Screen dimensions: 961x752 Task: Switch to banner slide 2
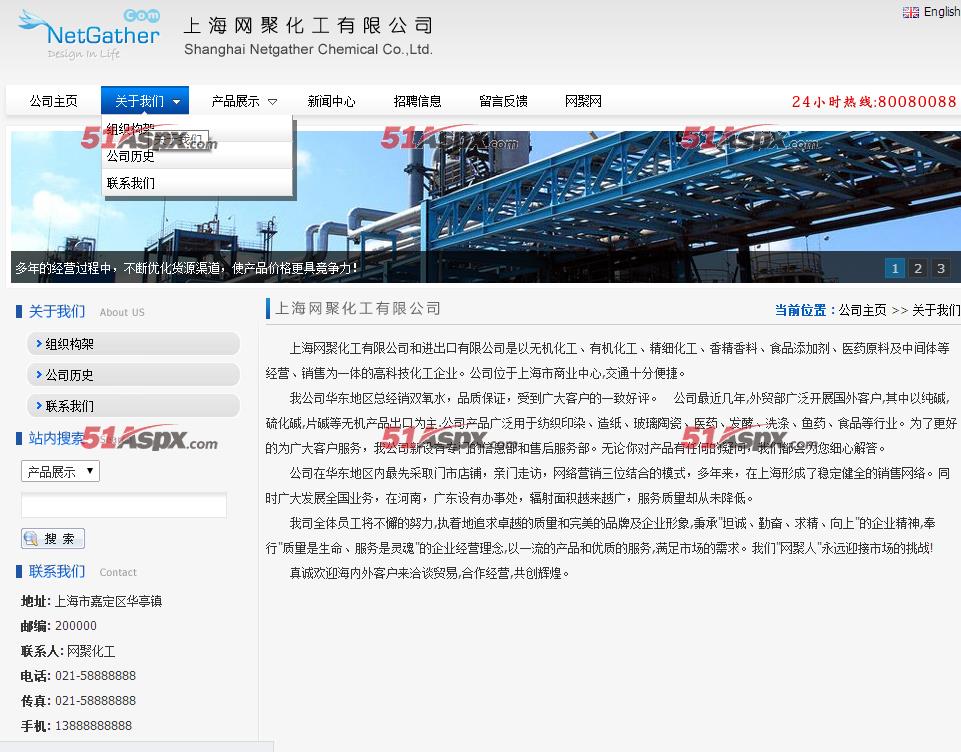(x=918, y=268)
